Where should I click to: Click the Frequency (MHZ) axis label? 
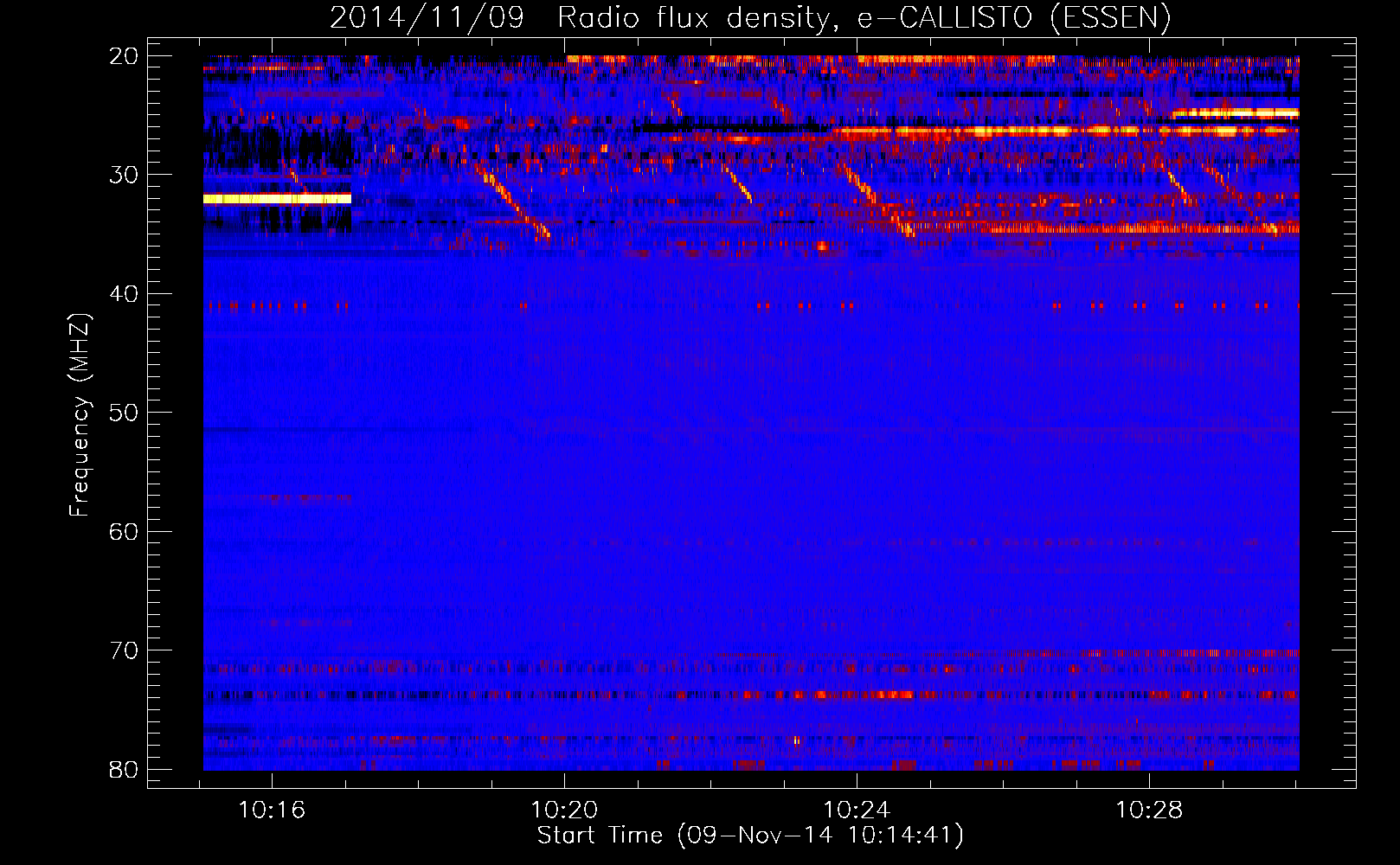coord(80,415)
